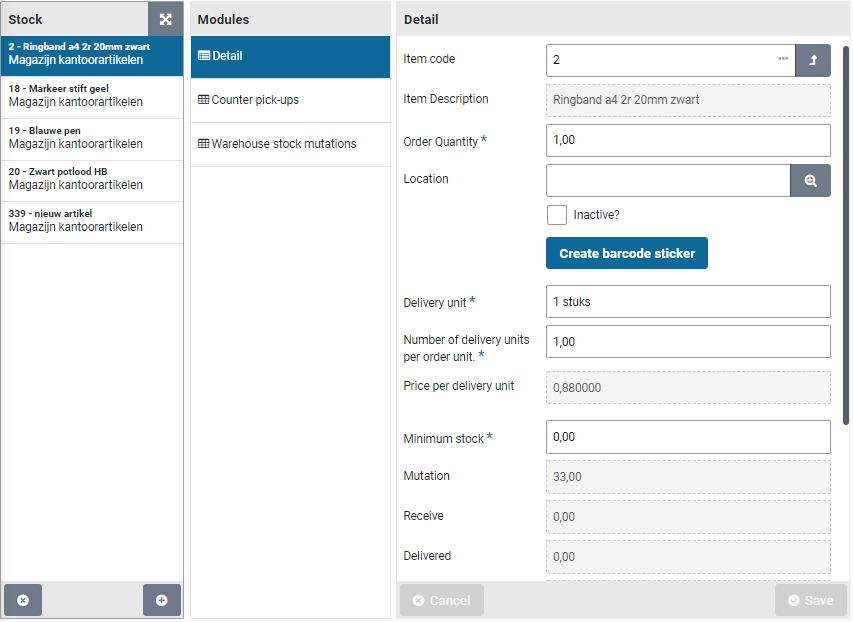
Task: Expand the Stock panel to fullscreen
Action: (166, 19)
